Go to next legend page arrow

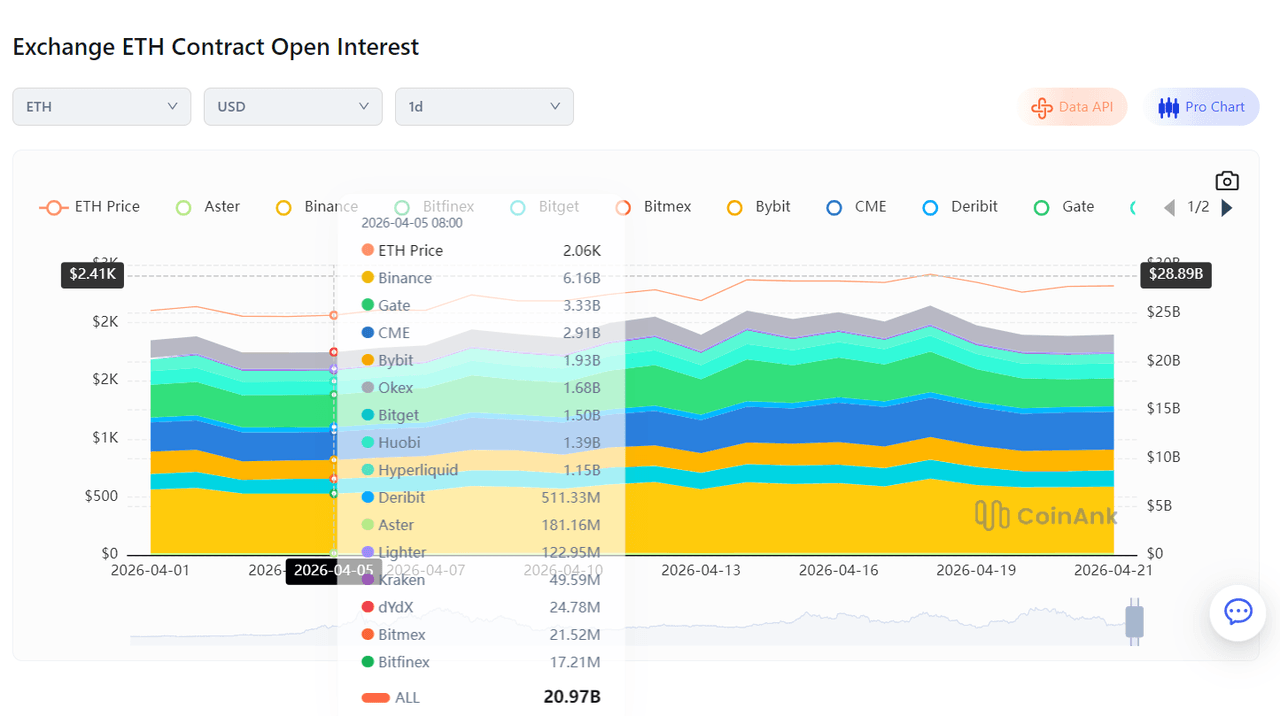(x=1228, y=208)
